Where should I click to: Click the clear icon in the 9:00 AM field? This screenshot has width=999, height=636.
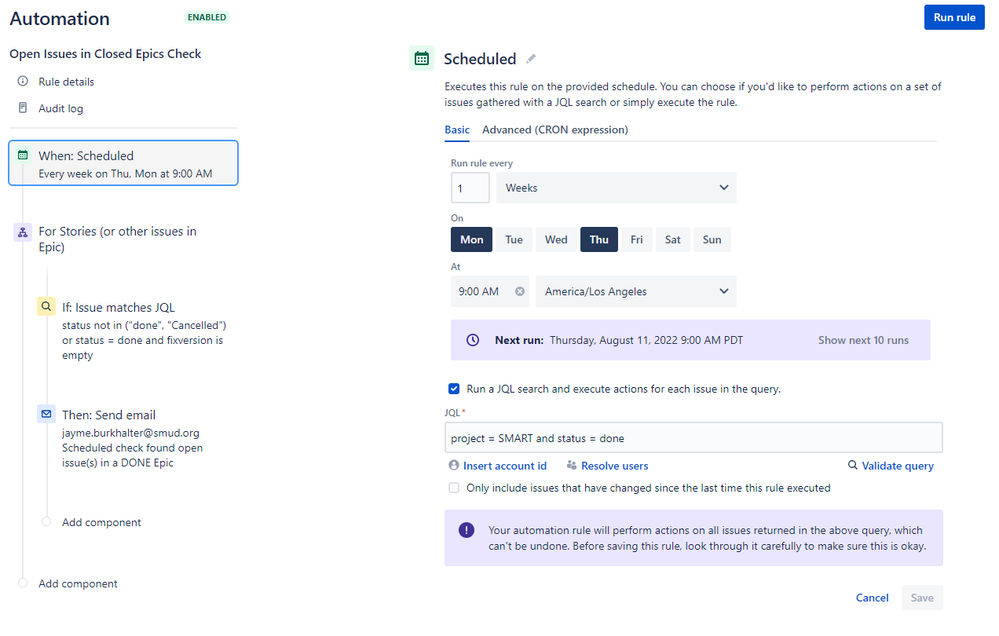[x=520, y=291]
